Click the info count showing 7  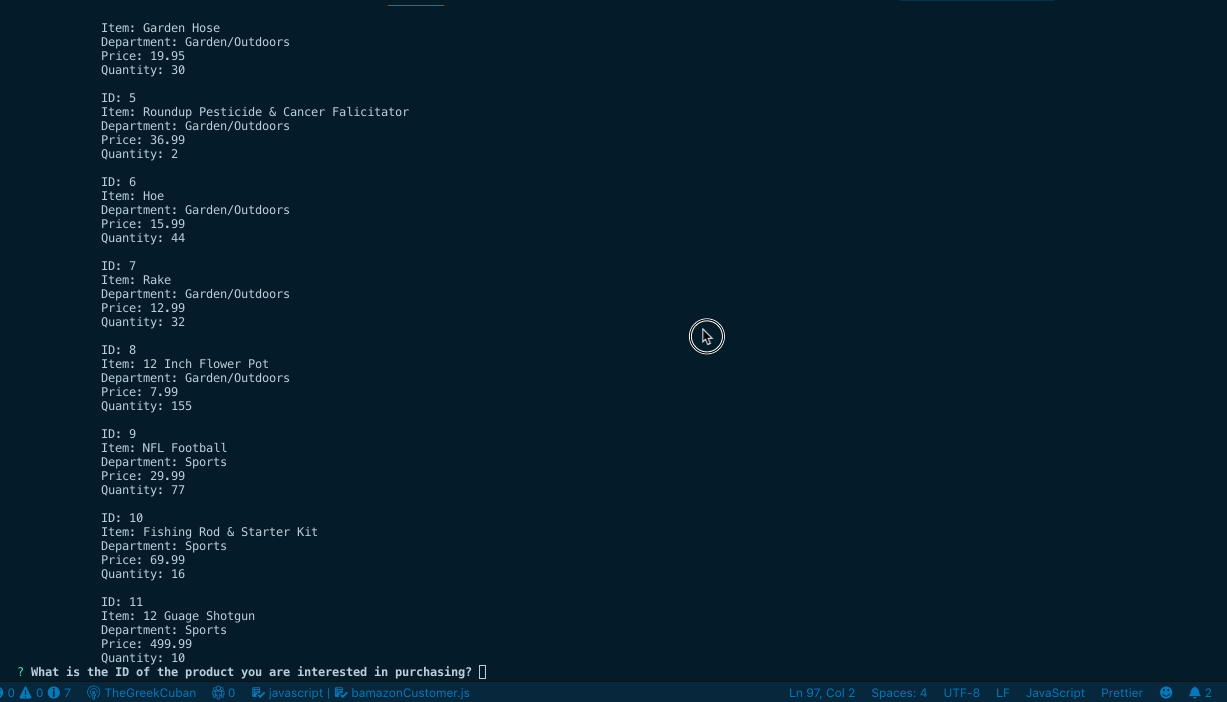pyautogui.click(x=59, y=693)
